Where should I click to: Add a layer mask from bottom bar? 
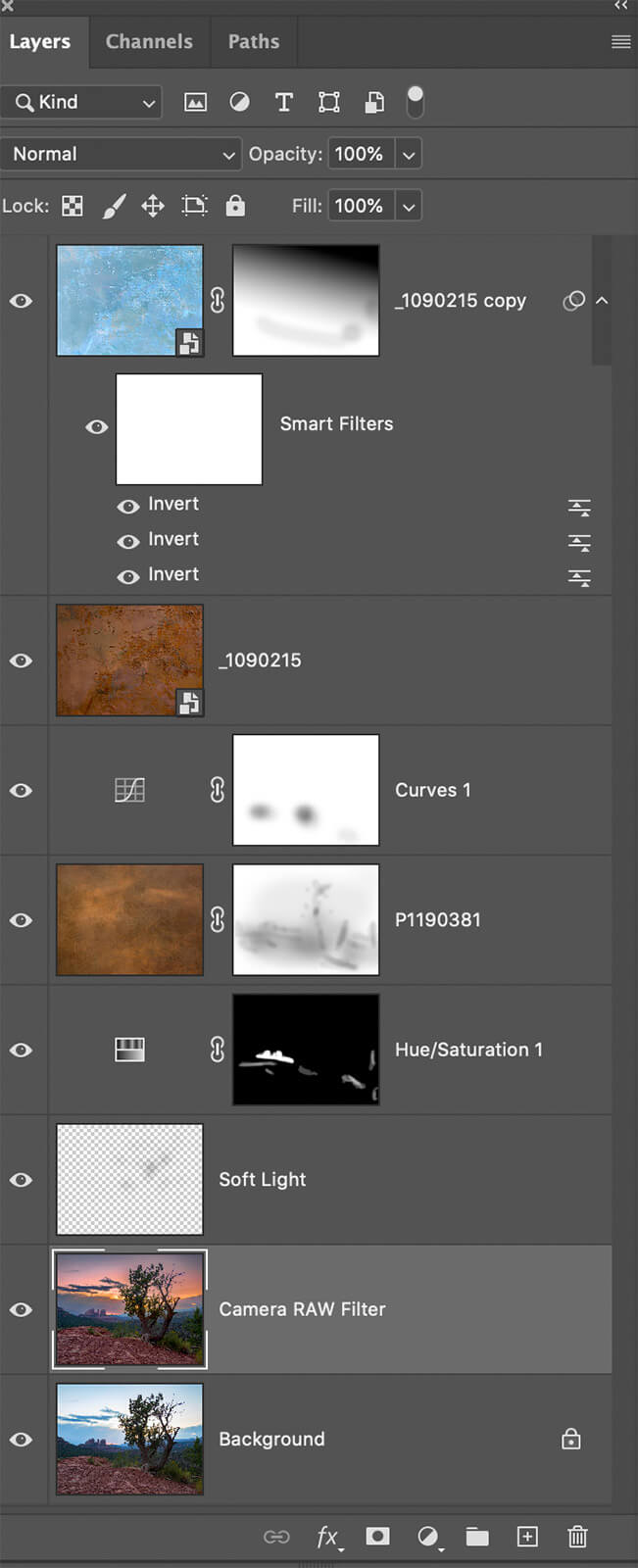click(x=377, y=1536)
